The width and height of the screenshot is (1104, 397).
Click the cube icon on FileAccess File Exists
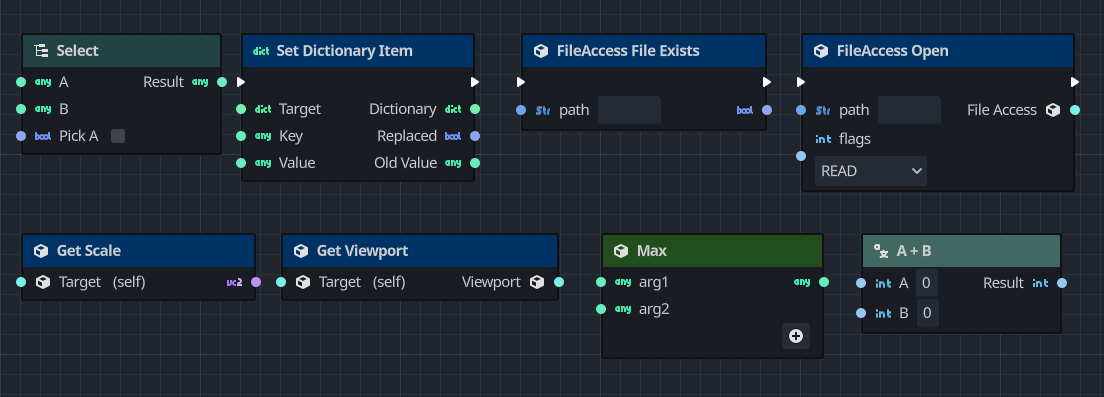[541, 51]
